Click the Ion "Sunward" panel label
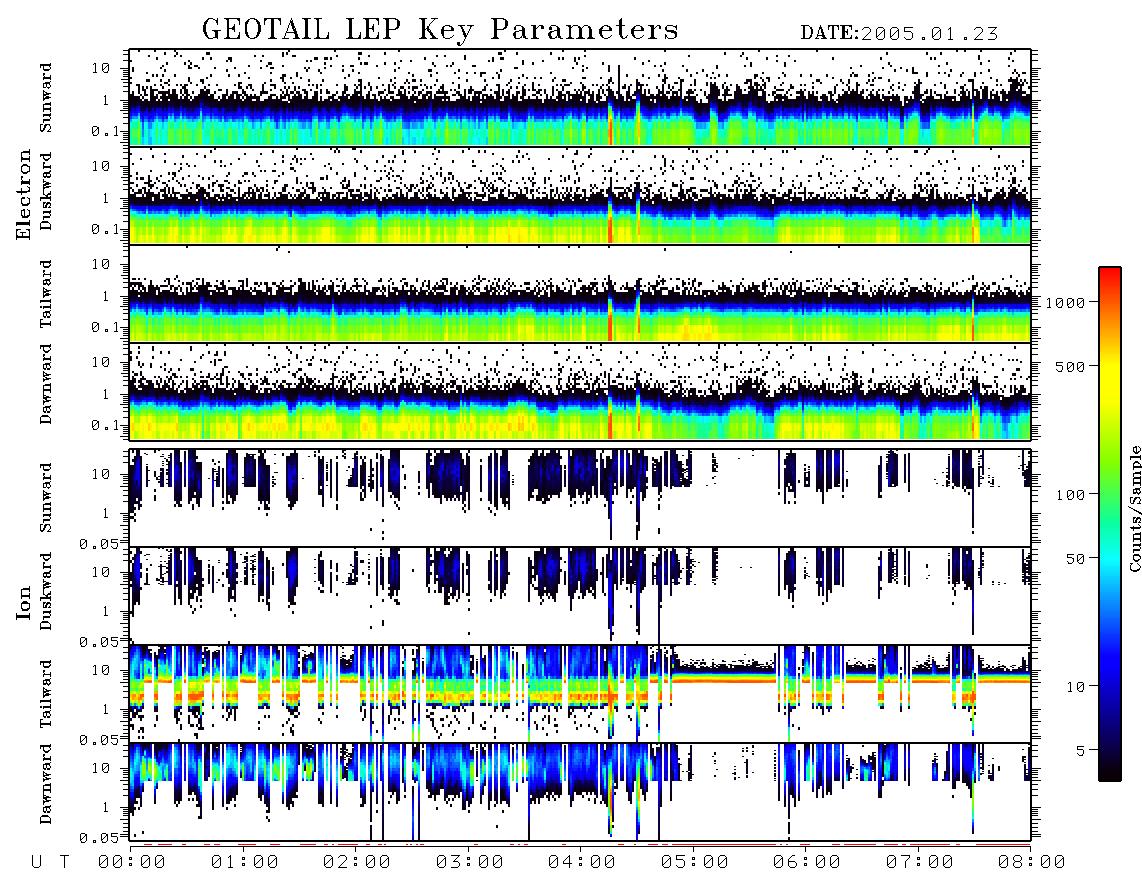1142x880 pixels. pyautogui.click(x=46, y=498)
